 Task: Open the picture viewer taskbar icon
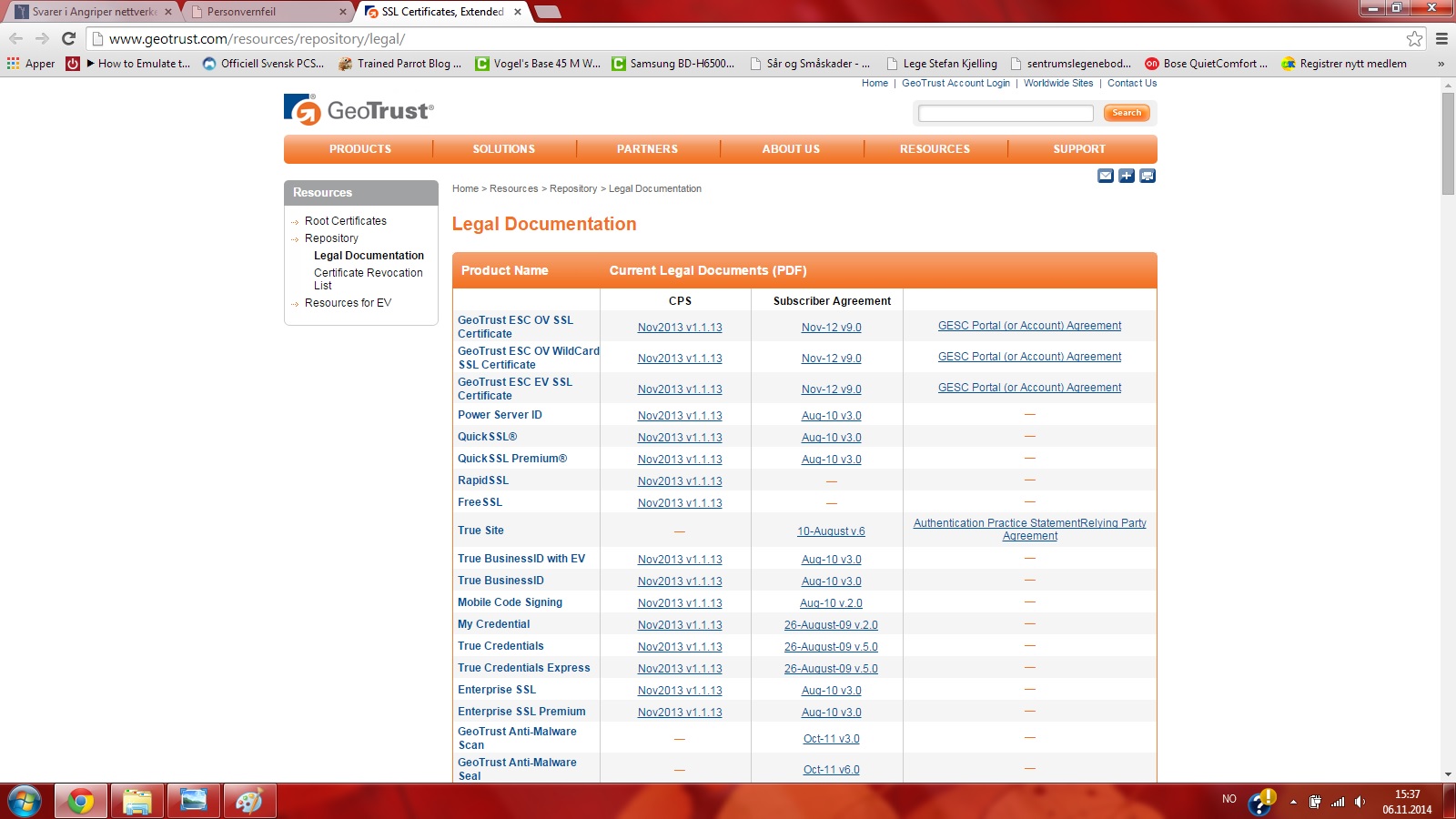click(194, 802)
